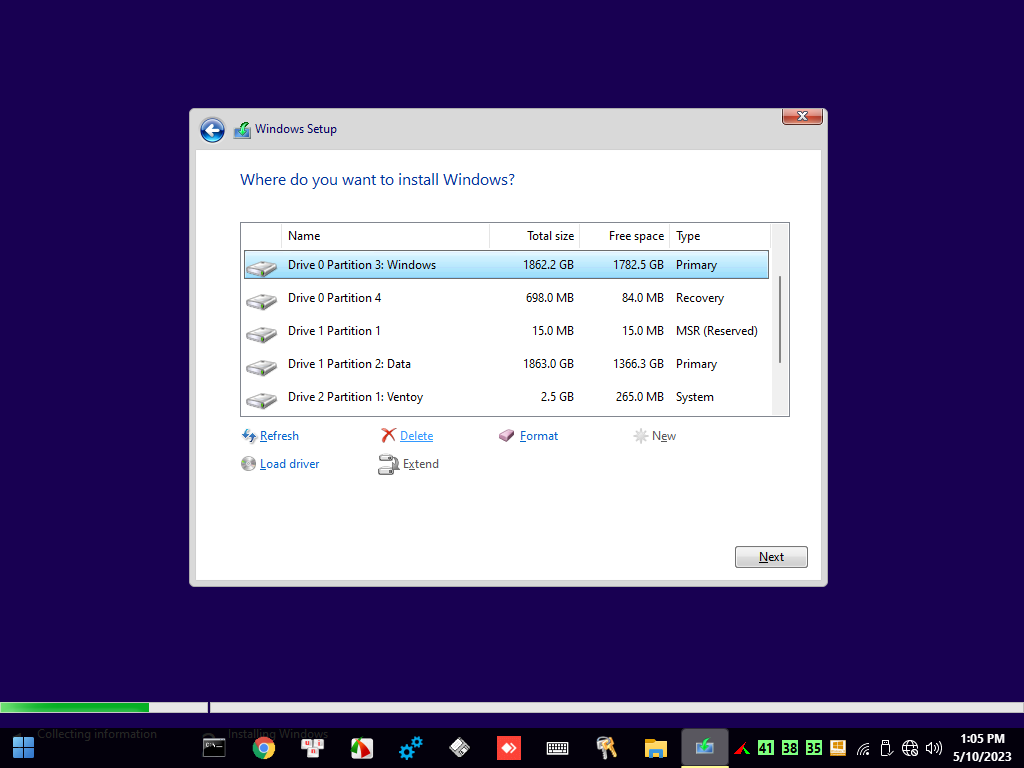Image resolution: width=1024 pixels, height=768 pixels.
Task: Click the Refresh link
Action: tap(279, 436)
